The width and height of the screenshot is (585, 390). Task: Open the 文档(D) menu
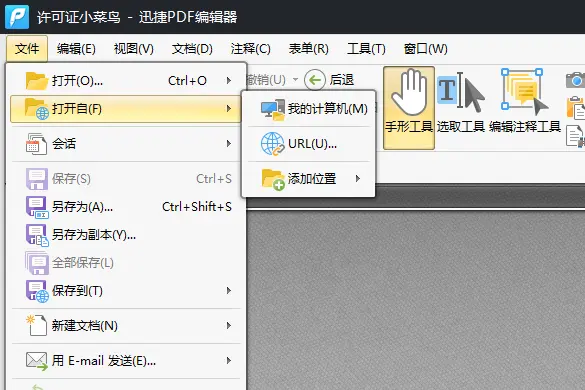pos(192,49)
